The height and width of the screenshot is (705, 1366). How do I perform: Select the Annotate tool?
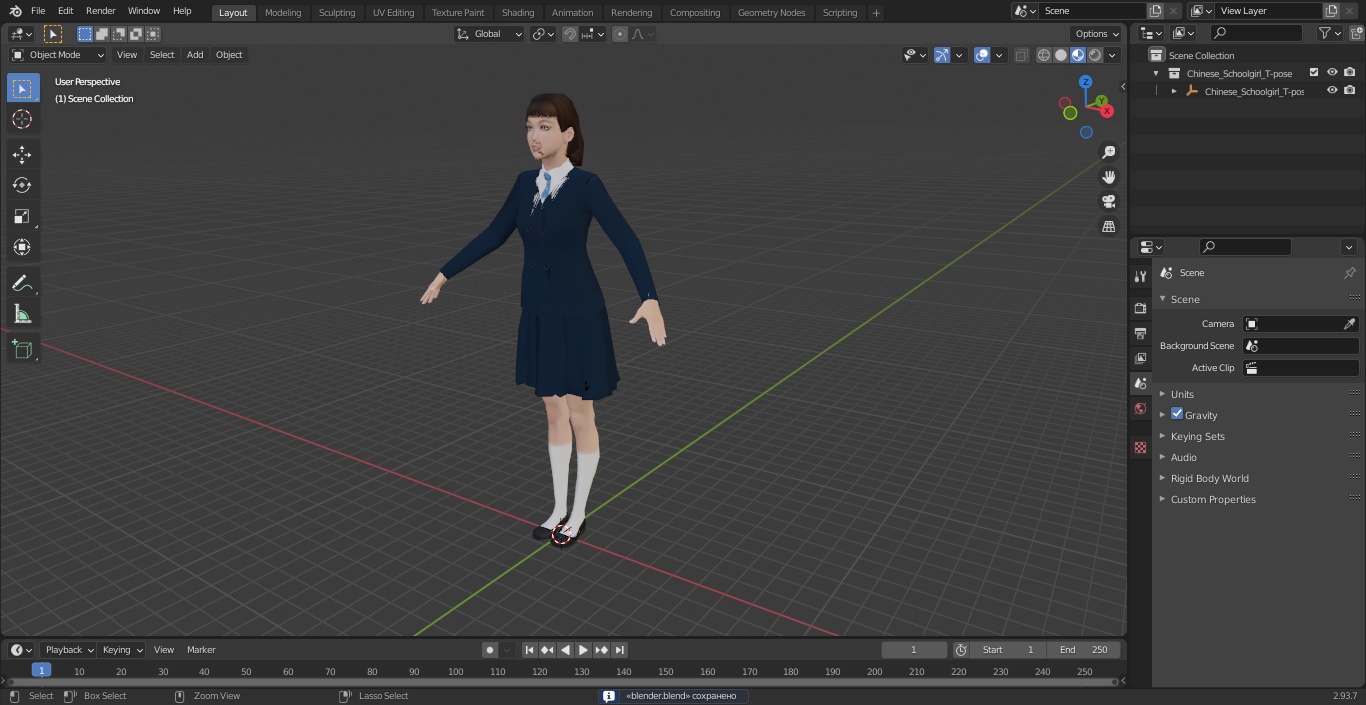(x=22, y=283)
